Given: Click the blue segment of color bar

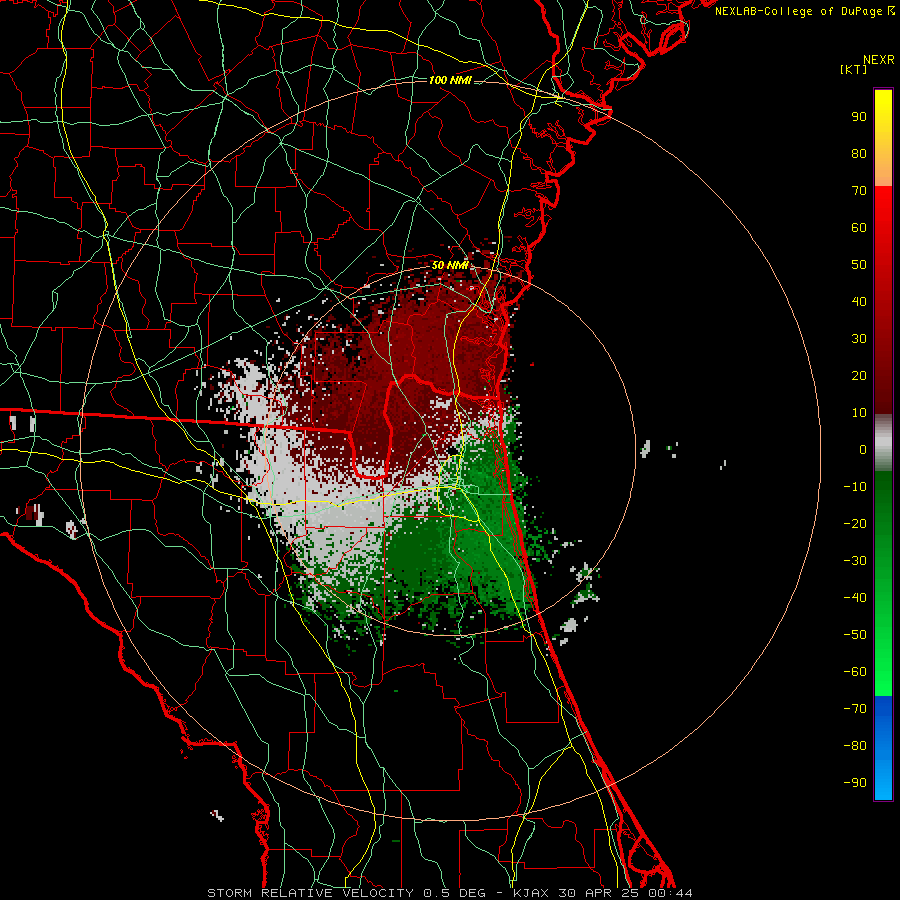Looking at the screenshot, I should coord(883,747).
